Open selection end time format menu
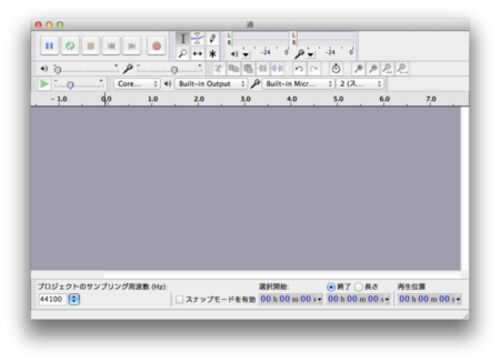The height and width of the screenshot is (362, 500). (x=387, y=299)
